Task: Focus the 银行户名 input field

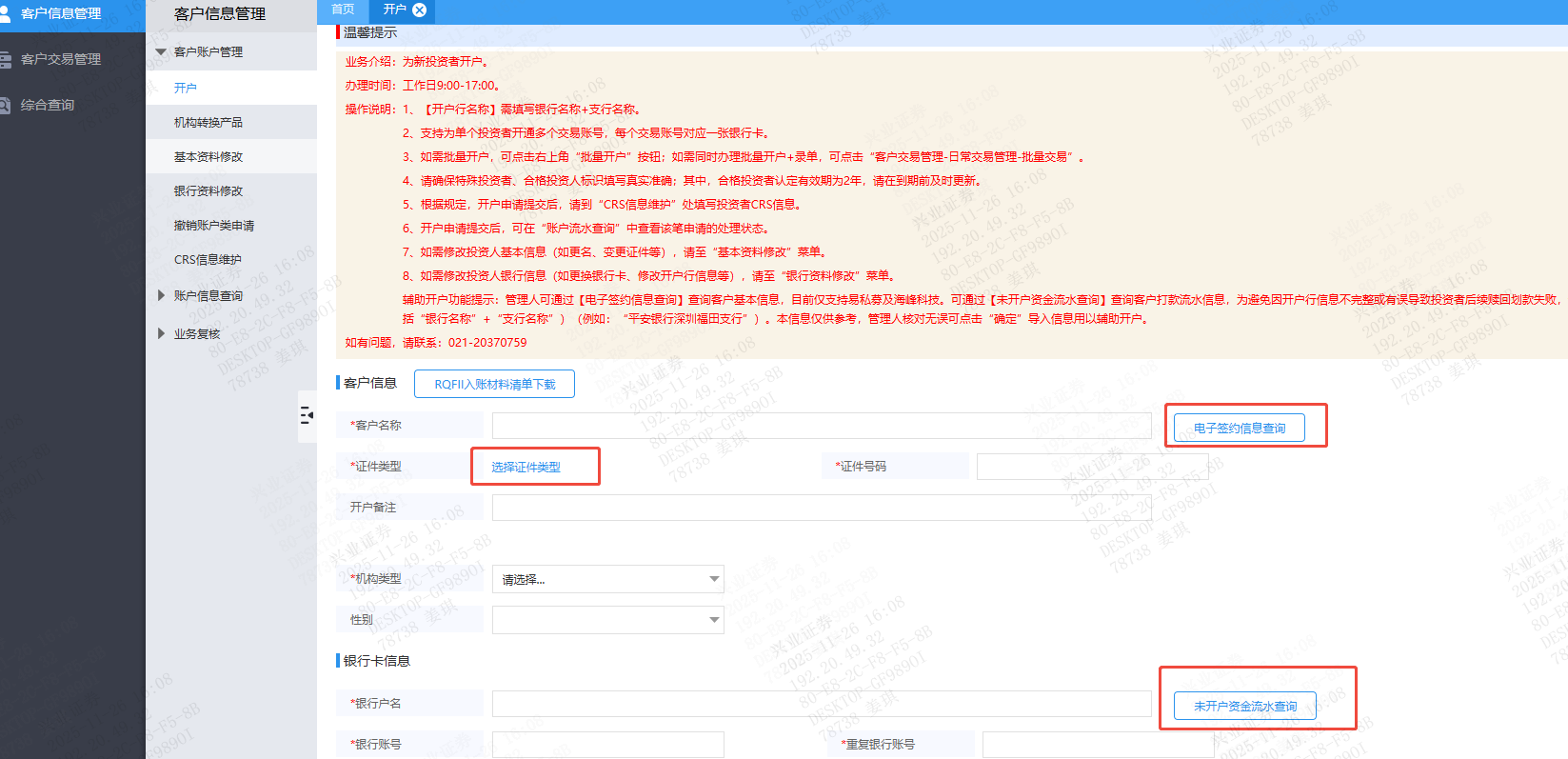Action: pyautogui.click(x=822, y=703)
